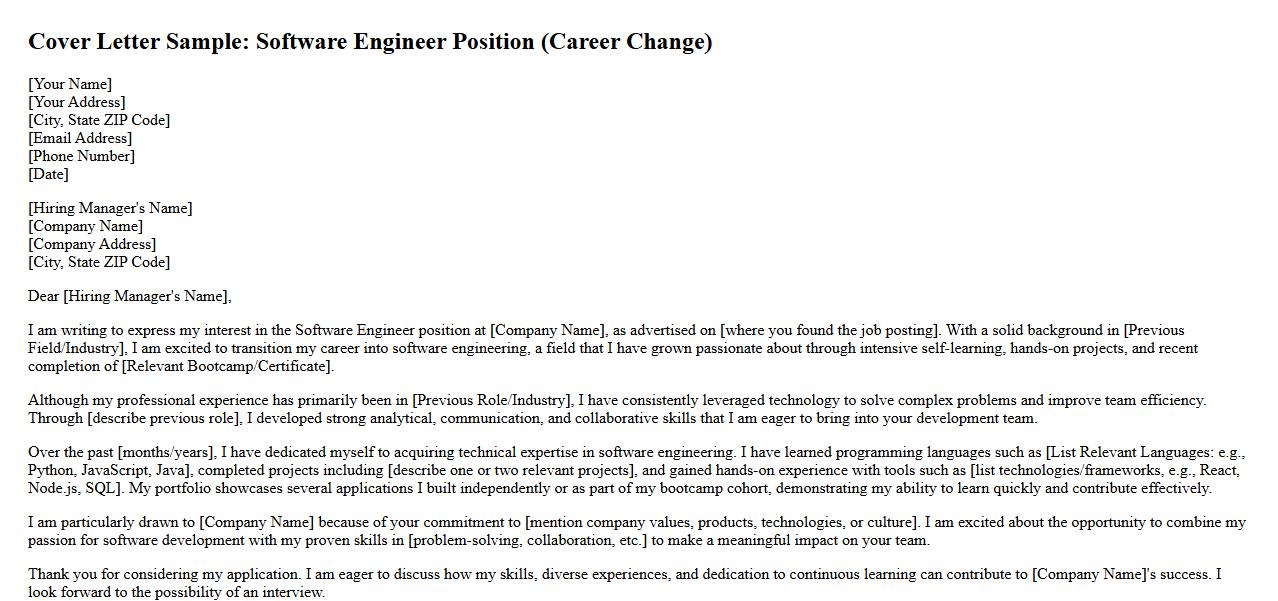Screen dimensions: 1278x601
Task: Click the [Previous Role/Industry] placeholder
Action: (x=491, y=400)
